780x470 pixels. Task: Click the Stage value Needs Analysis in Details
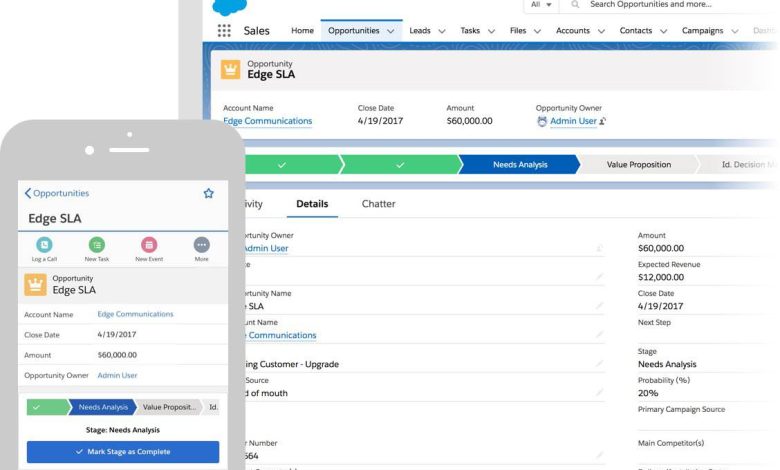click(x=667, y=364)
